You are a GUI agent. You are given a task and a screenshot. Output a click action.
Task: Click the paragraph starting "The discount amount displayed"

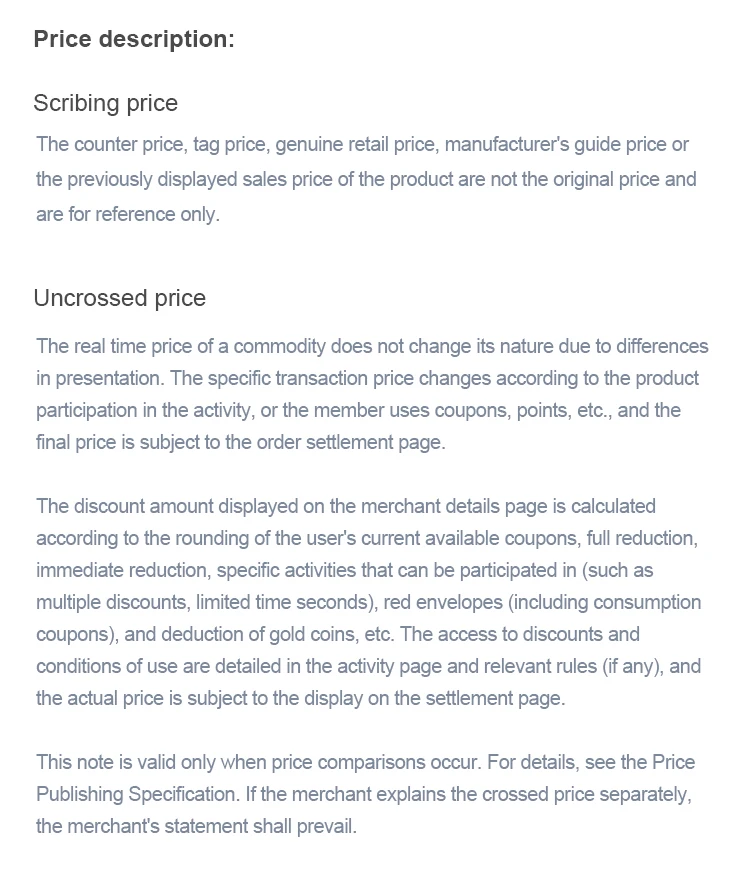368,602
